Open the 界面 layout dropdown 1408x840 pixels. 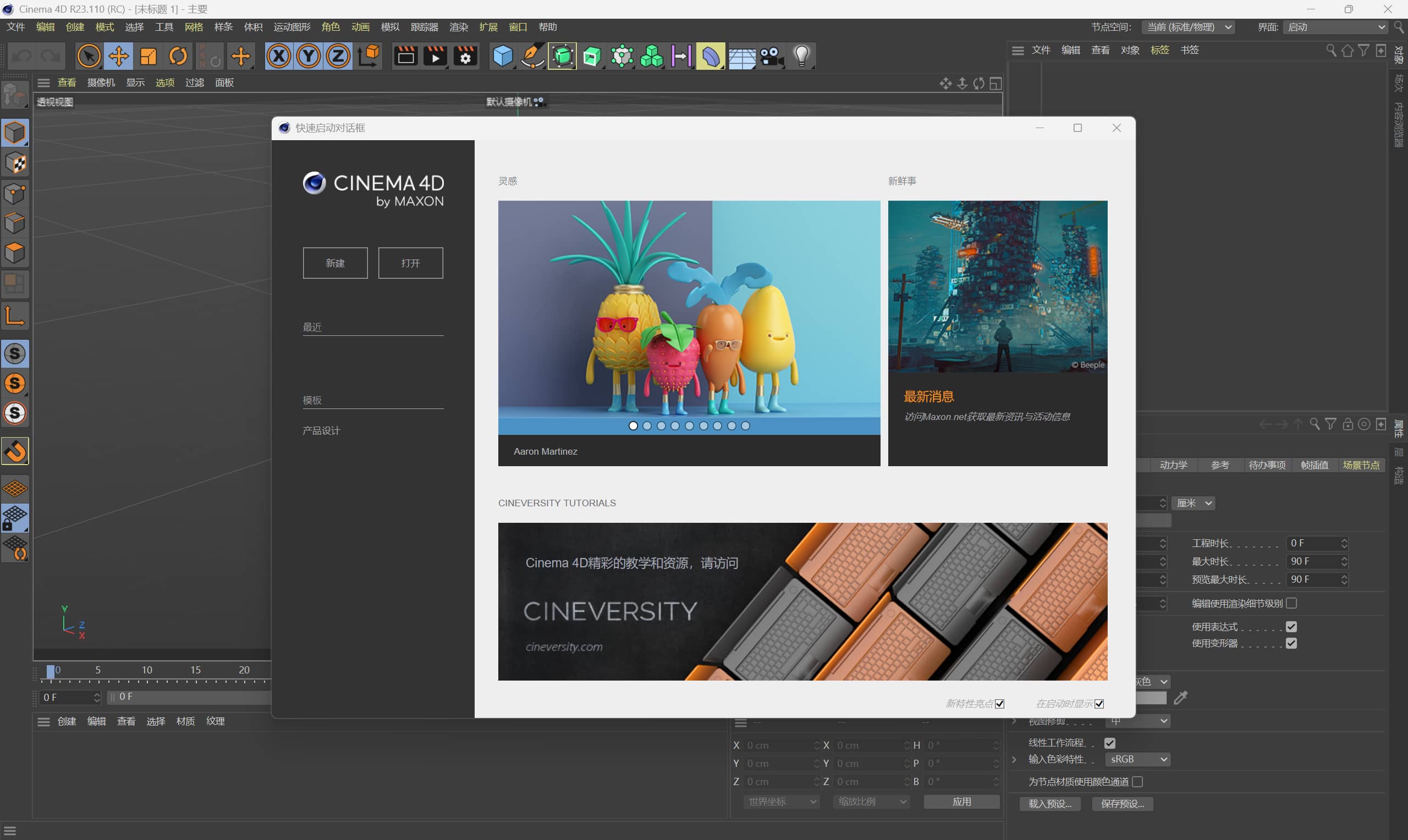click(x=1335, y=27)
